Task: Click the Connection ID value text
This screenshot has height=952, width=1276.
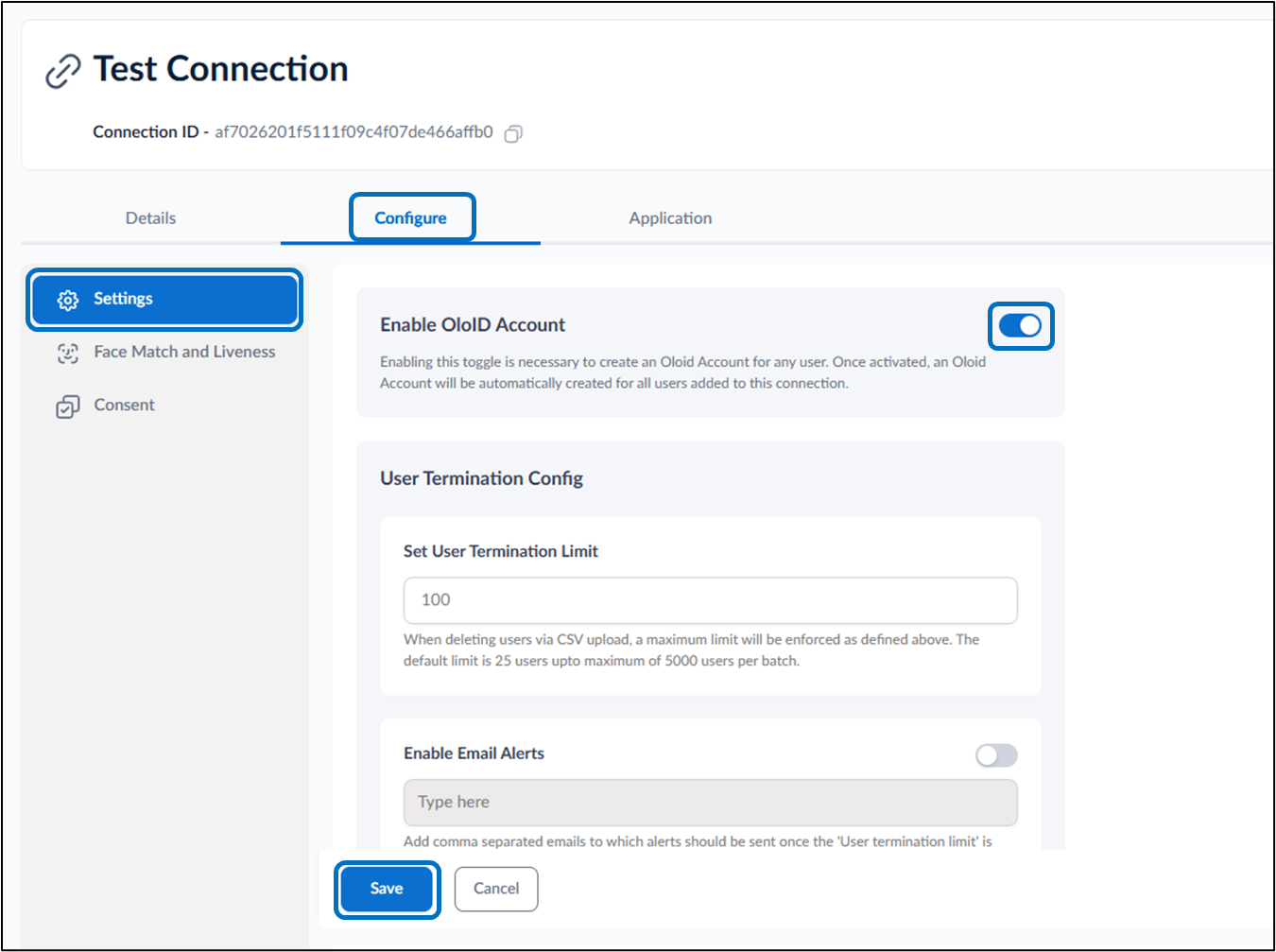Action: pos(353,131)
